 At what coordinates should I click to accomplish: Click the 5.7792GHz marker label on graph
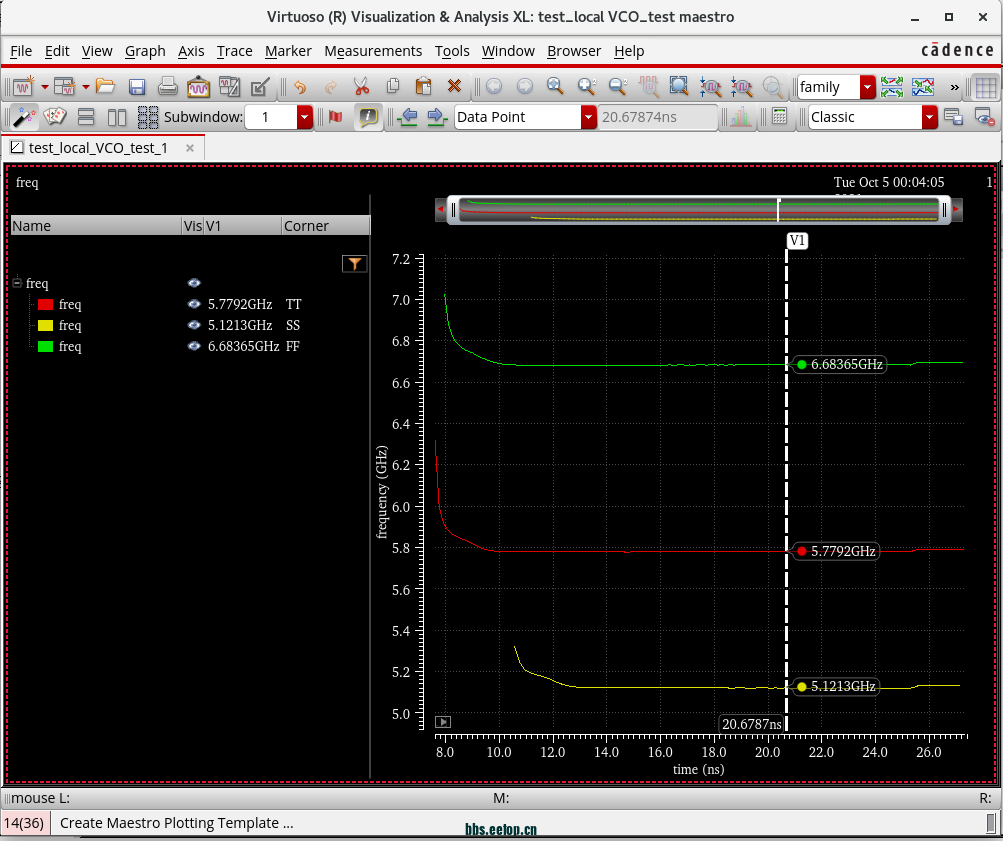point(836,551)
